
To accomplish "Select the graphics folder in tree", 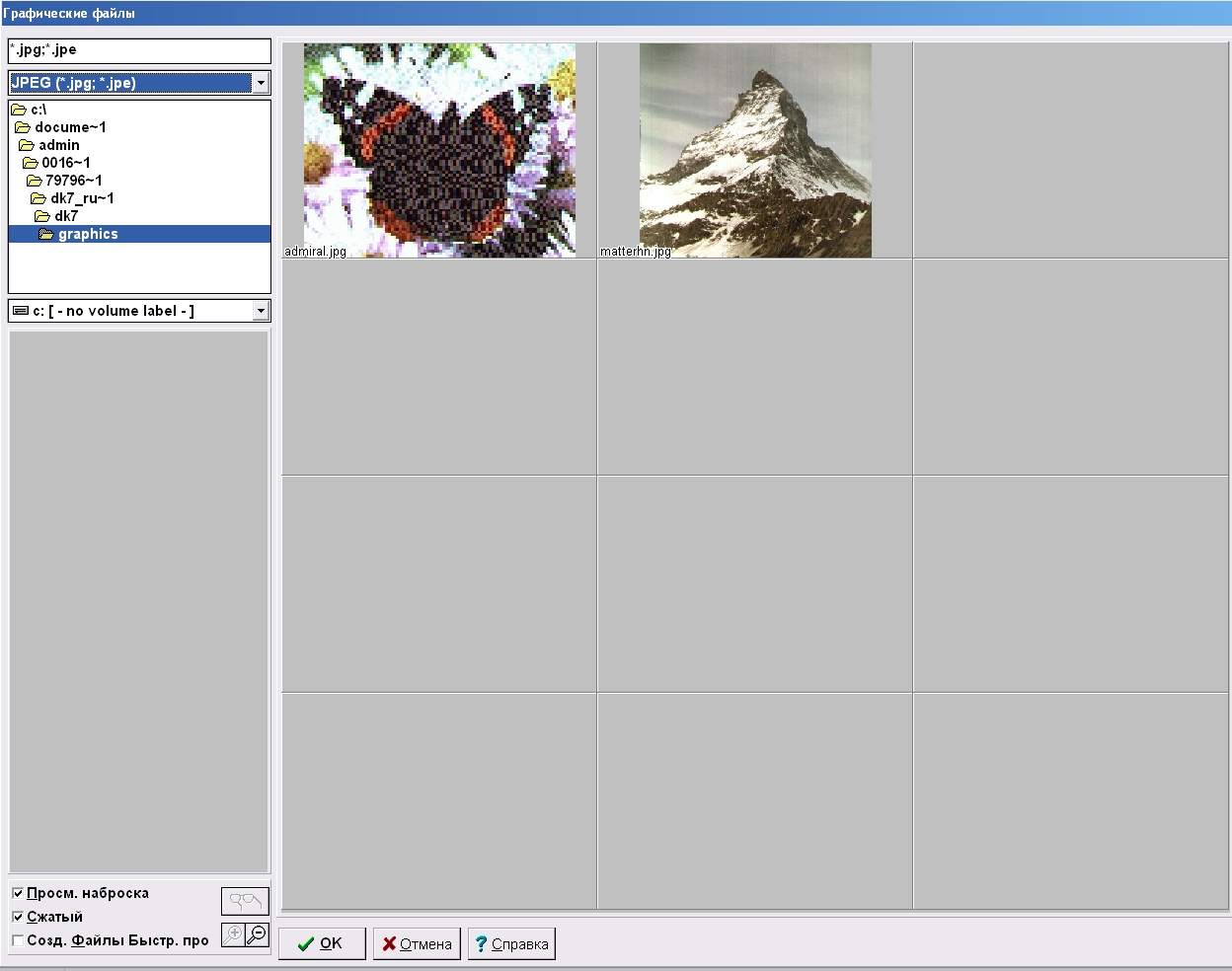I will (x=88, y=234).
